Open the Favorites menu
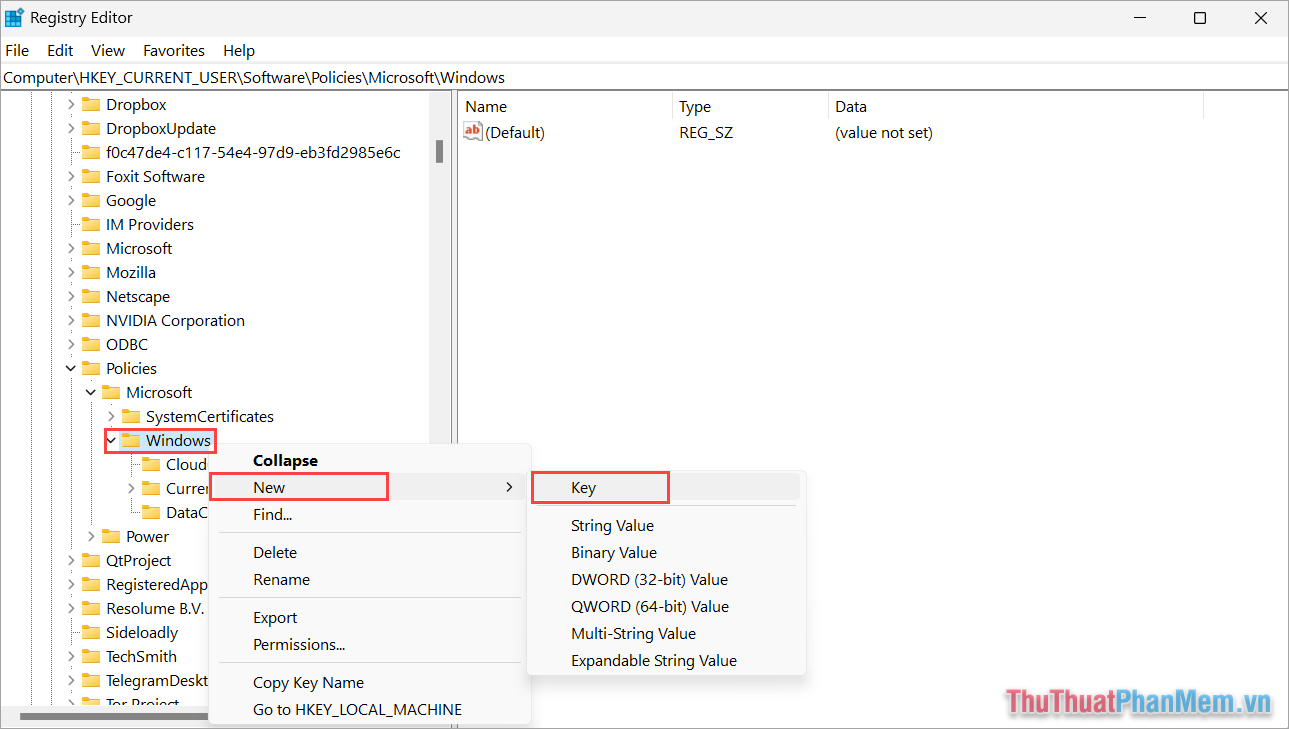The width and height of the screenshot is (1289, 729). coord(173,50)
